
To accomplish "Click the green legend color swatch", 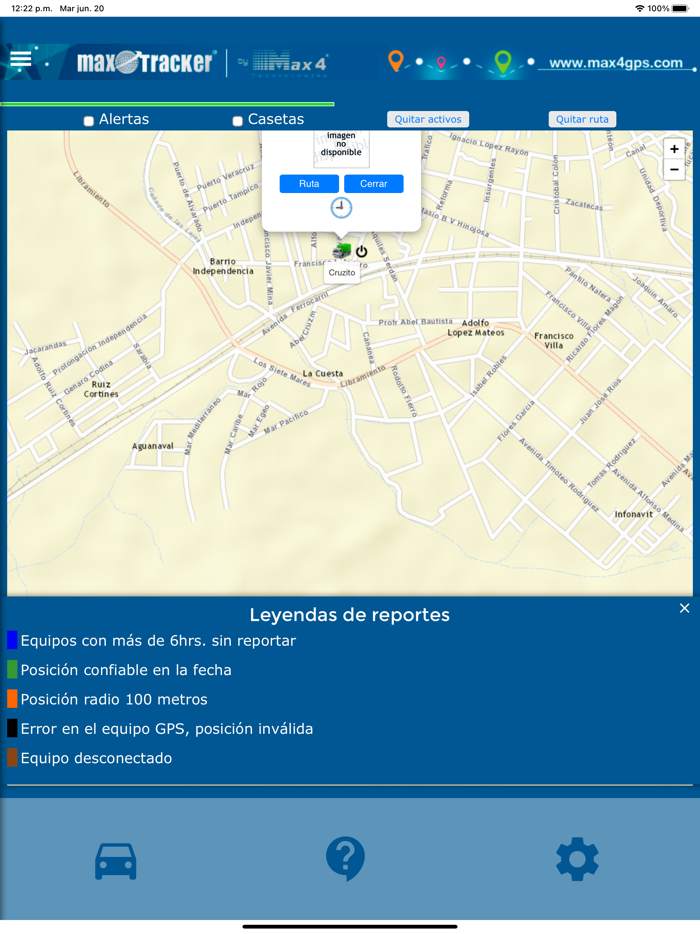I will pyautogui.click(x=12, y=670).
